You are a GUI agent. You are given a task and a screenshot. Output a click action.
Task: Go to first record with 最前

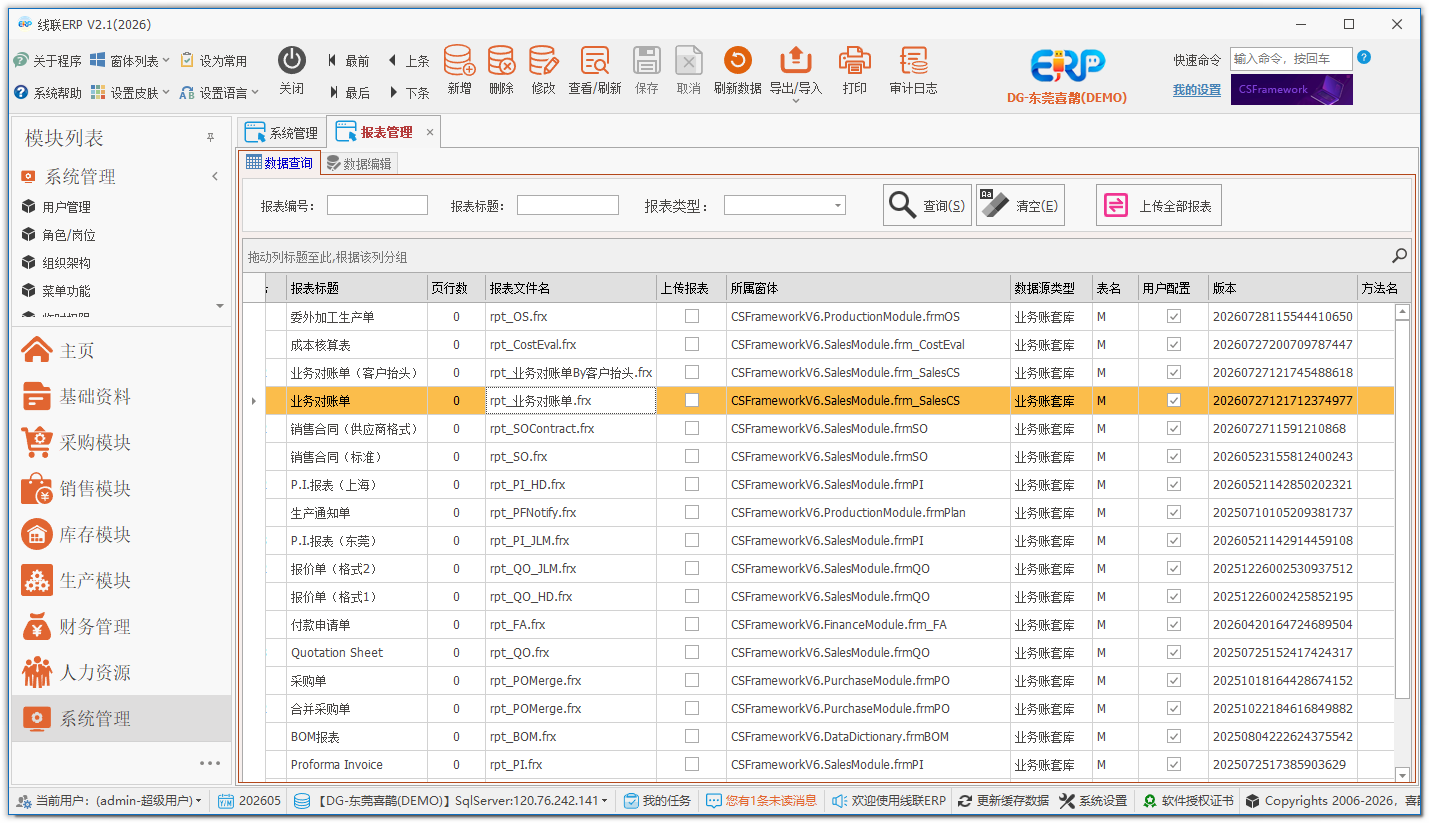click(349, 61)
